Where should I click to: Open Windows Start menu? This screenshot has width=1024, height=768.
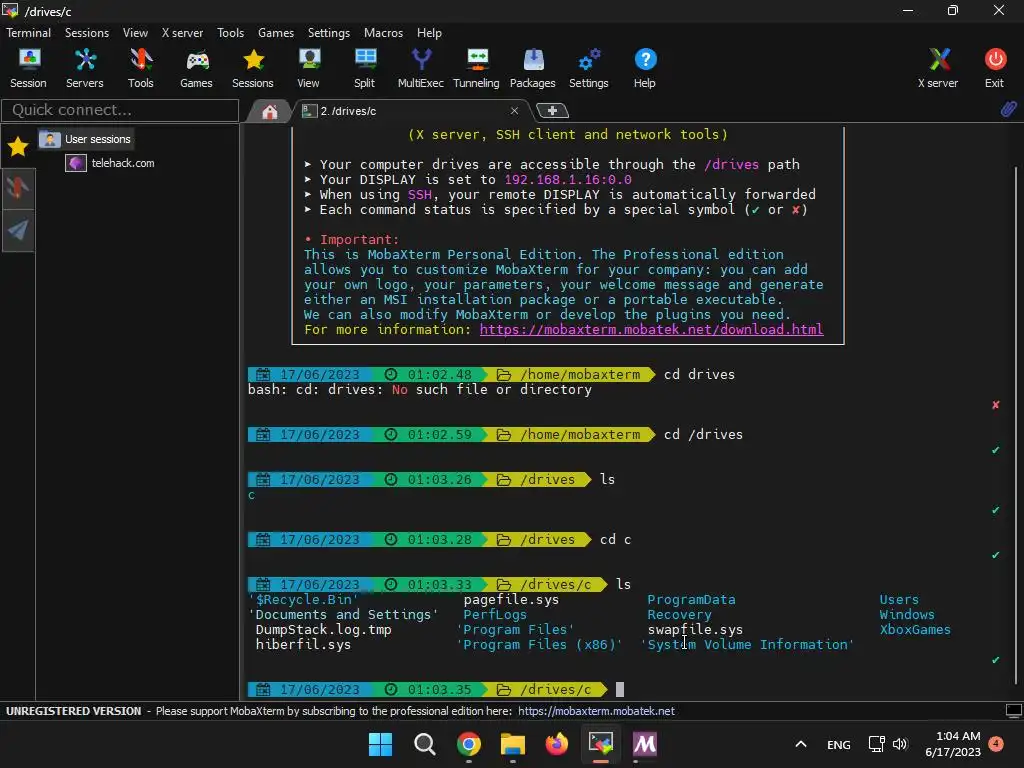click(x=380, y=744)
